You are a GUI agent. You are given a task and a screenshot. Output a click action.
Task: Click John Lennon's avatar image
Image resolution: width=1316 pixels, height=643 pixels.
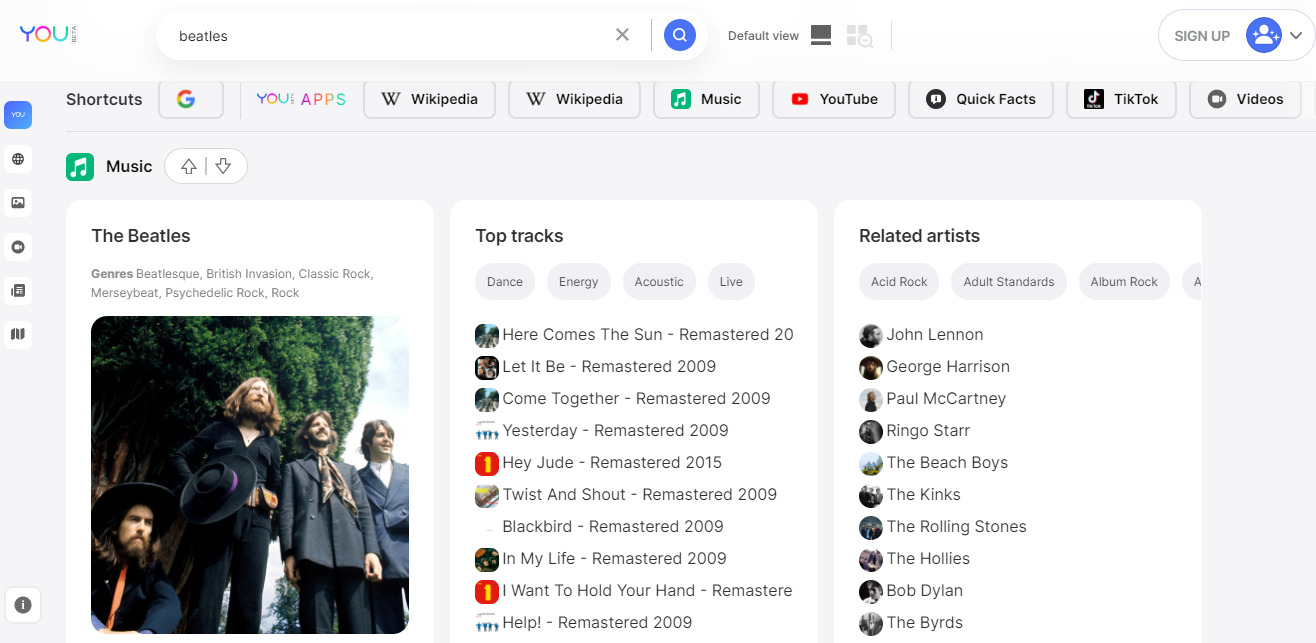871,336
